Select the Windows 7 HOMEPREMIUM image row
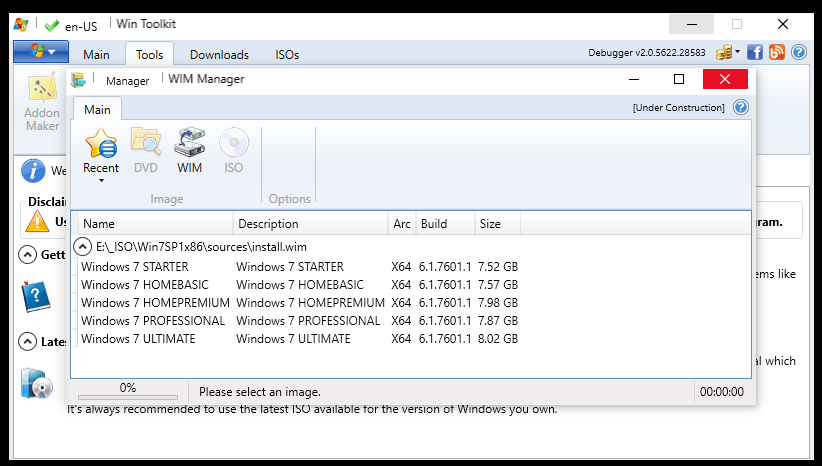Viewport: 822px width, 466px height. point(299,302)
